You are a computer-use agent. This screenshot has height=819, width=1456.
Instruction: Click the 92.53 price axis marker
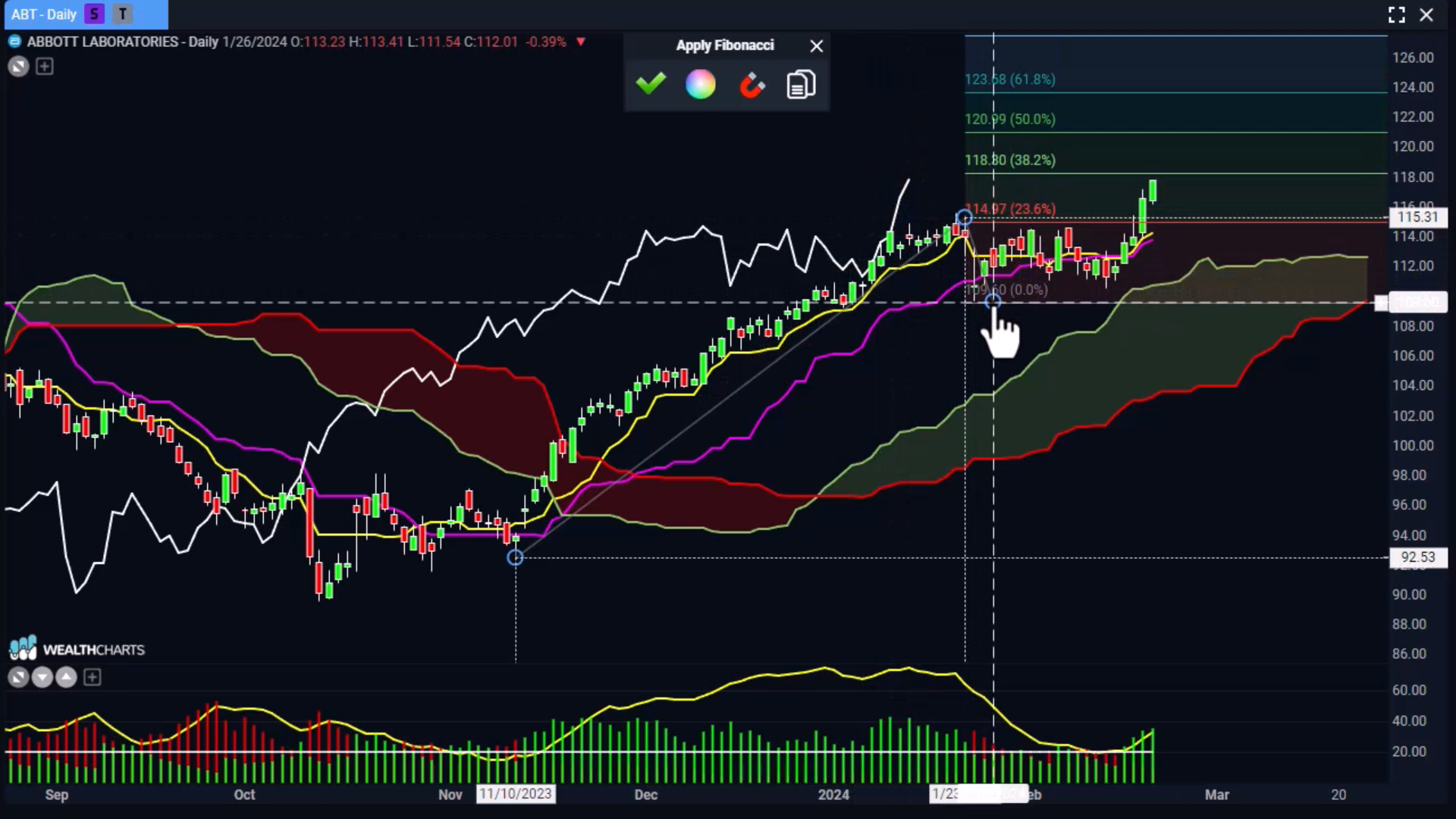[1417, 557]
